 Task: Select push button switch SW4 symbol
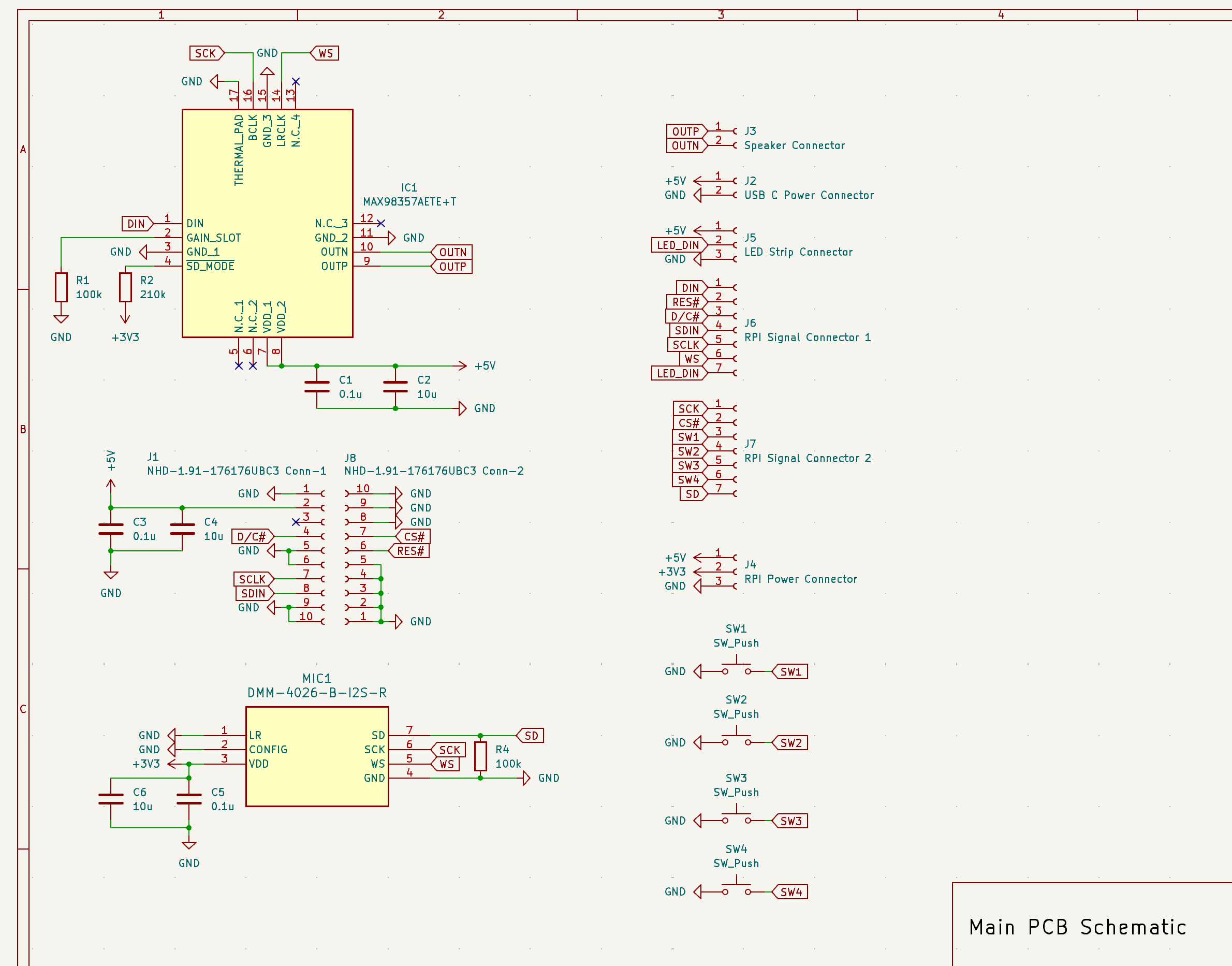(x=736, y=888)
